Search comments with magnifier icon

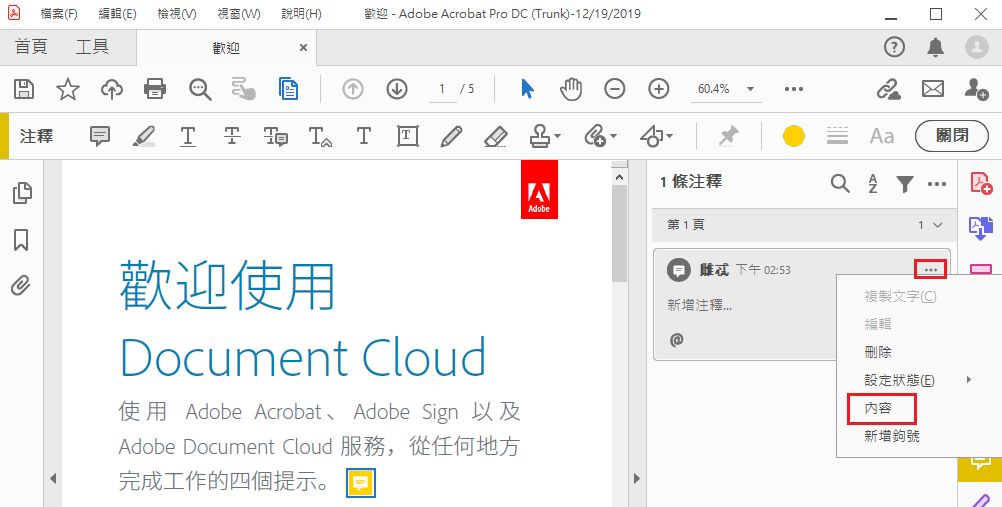[840, 184]
